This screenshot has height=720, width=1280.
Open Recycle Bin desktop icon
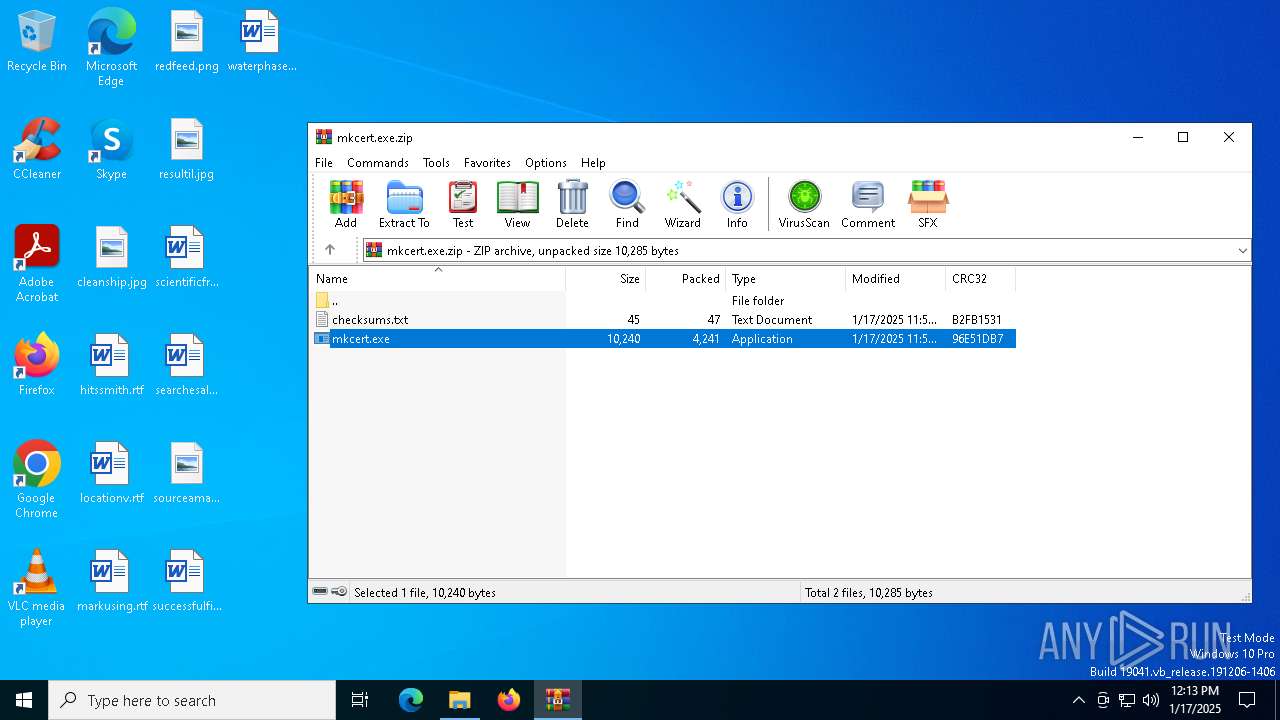pos(37,41)
